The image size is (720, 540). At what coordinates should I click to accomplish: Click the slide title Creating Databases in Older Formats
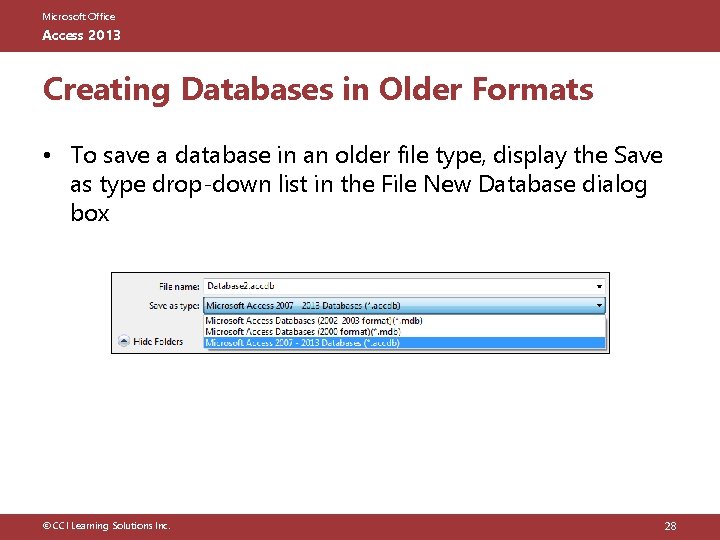coord(318,89)
